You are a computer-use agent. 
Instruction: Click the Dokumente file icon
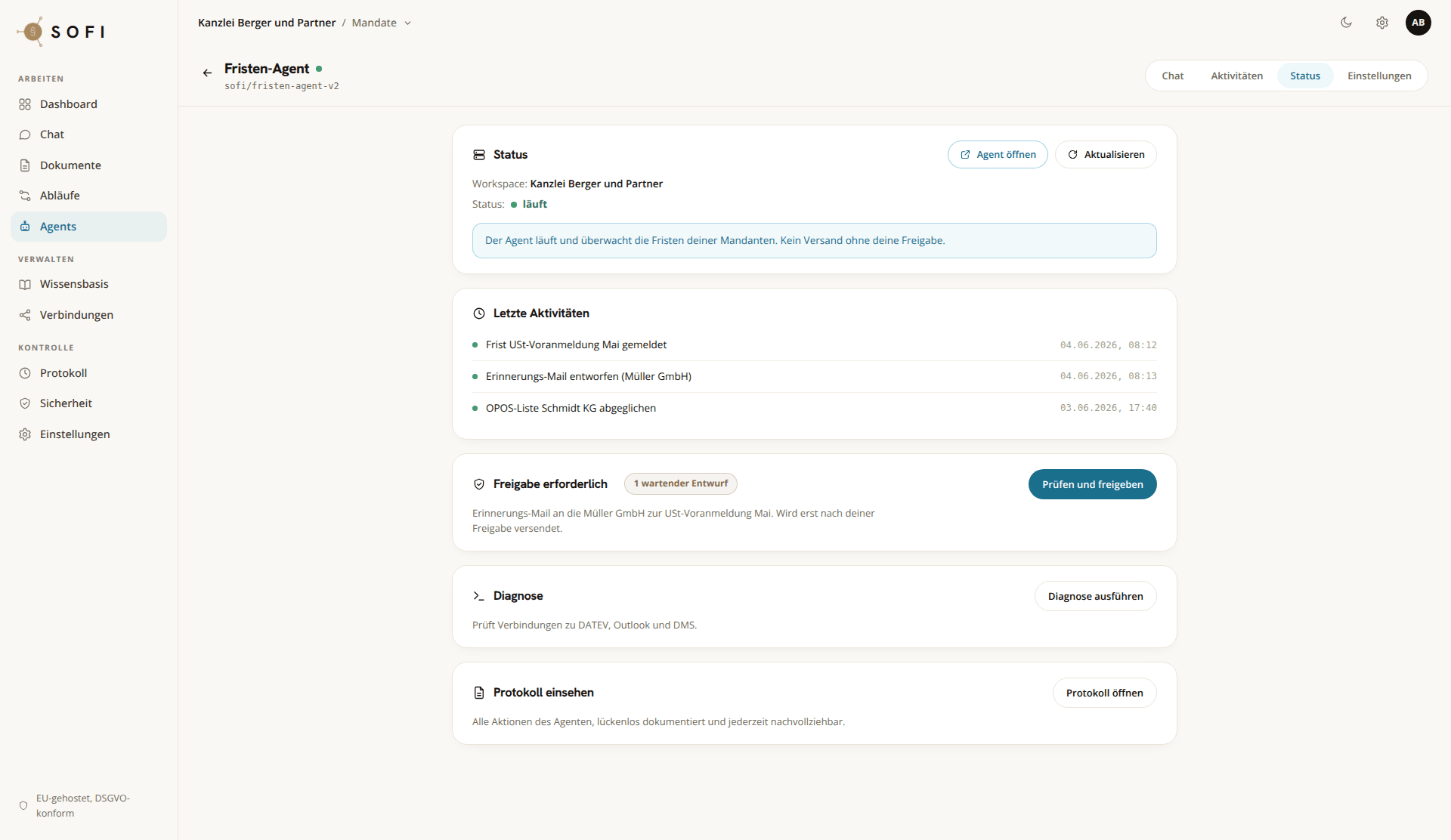[25, 165]
